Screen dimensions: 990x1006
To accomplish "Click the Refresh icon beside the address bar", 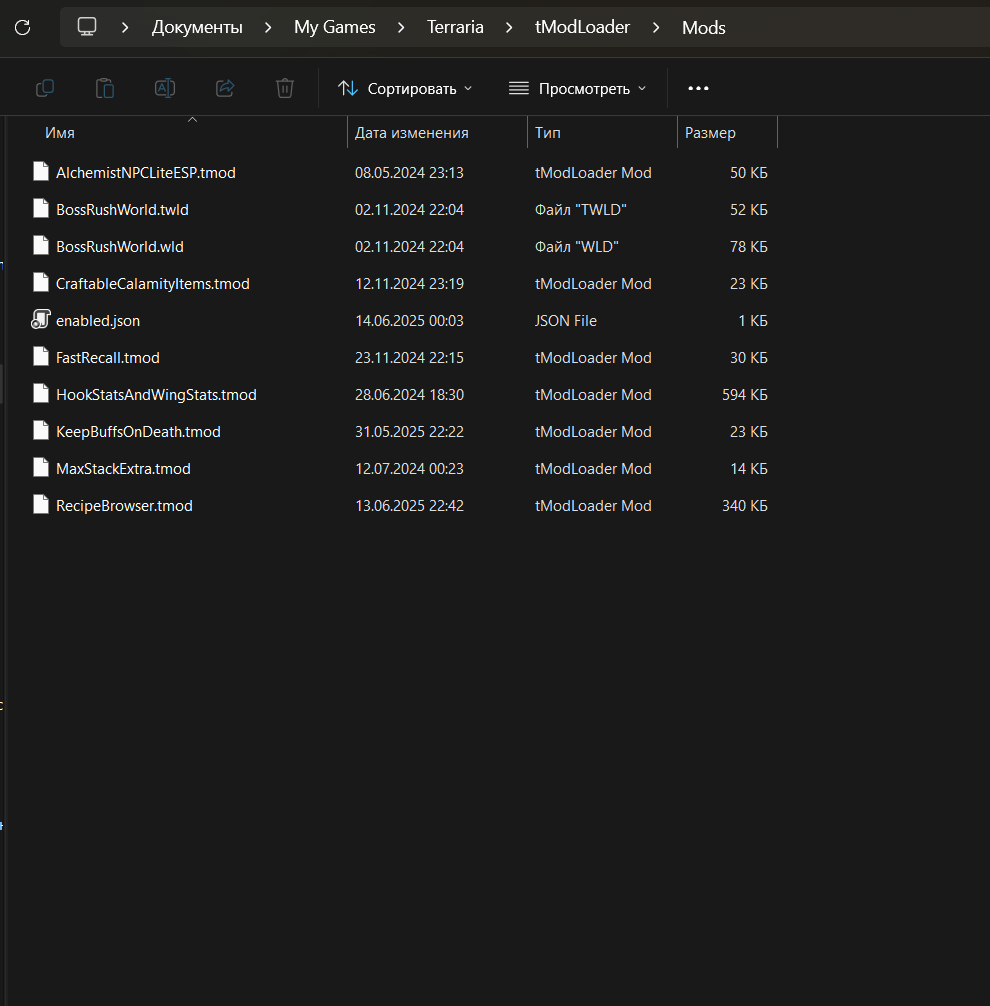I will (x=22, y=27).
